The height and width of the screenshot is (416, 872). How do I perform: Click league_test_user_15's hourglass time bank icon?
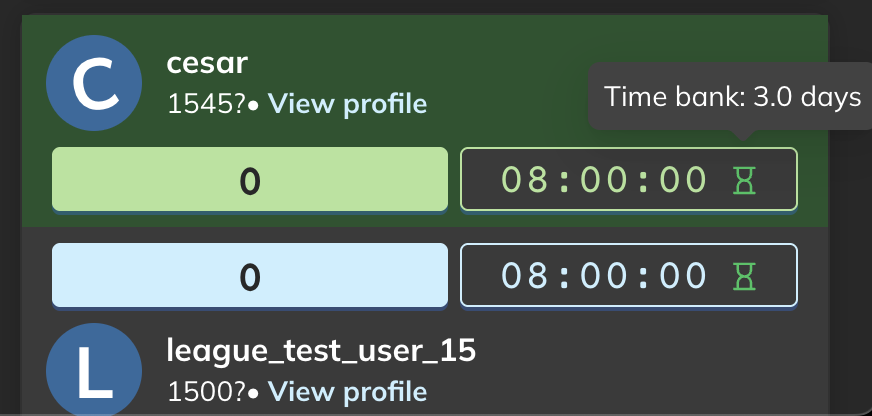745,275
